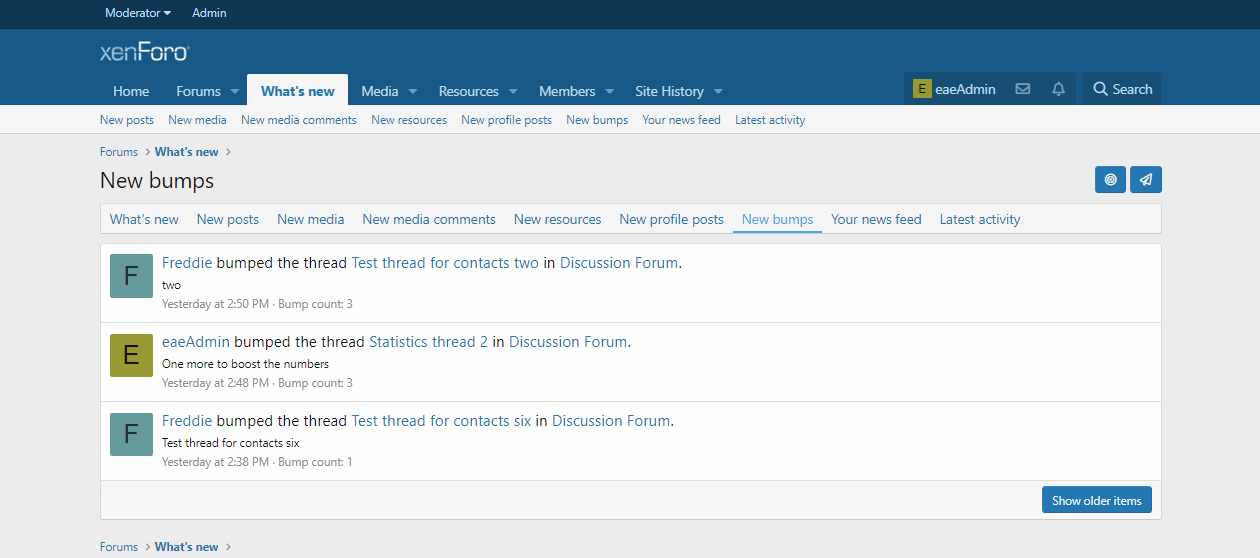The height and width of the screenshot is (558, 1260).
Task: Switch to the Latest activity tab
Action: pyautogui.click(x=979, y=219)
